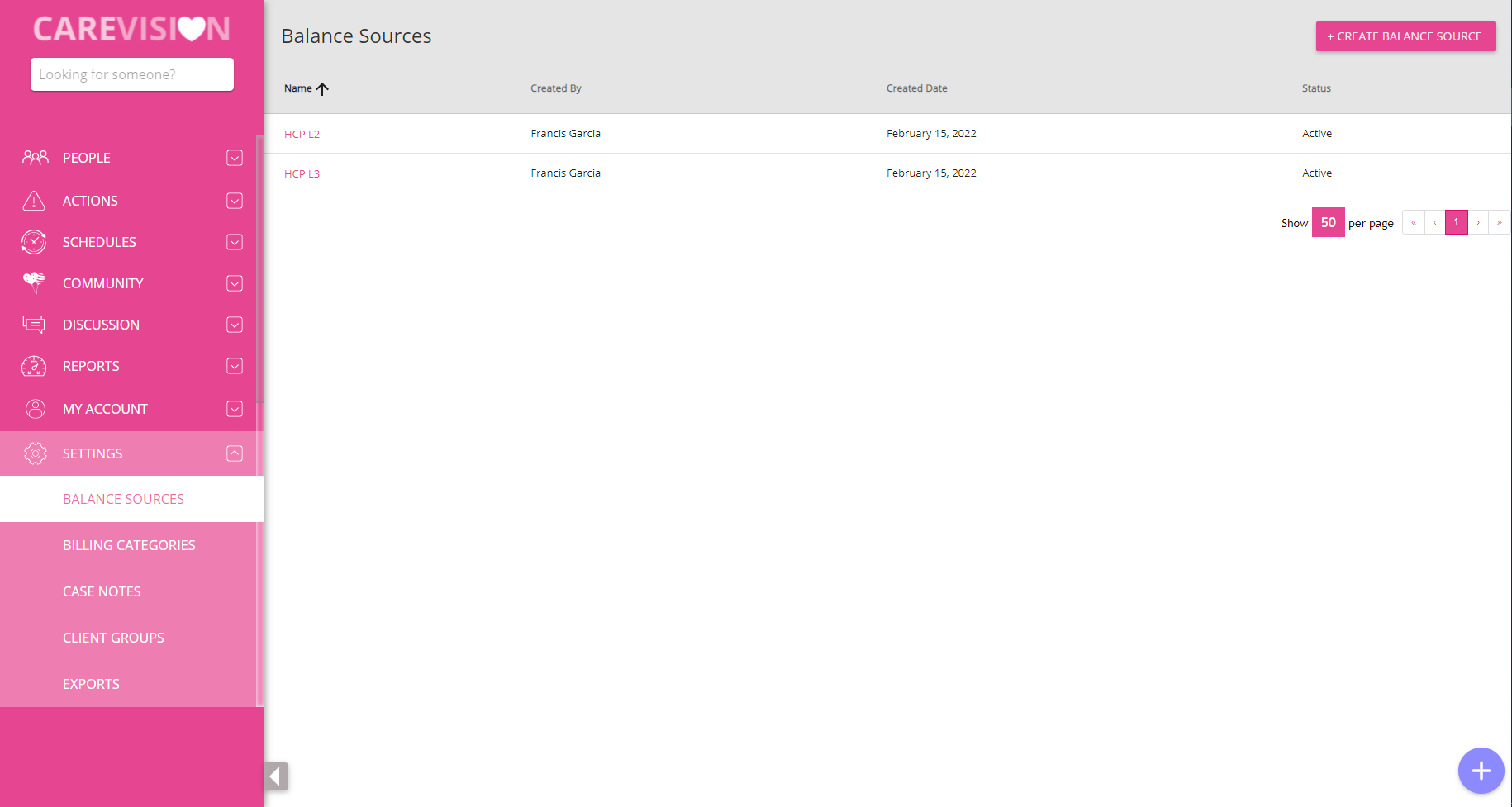
Task: Click the Actions warning triangle icon
Action: point(34,201)
